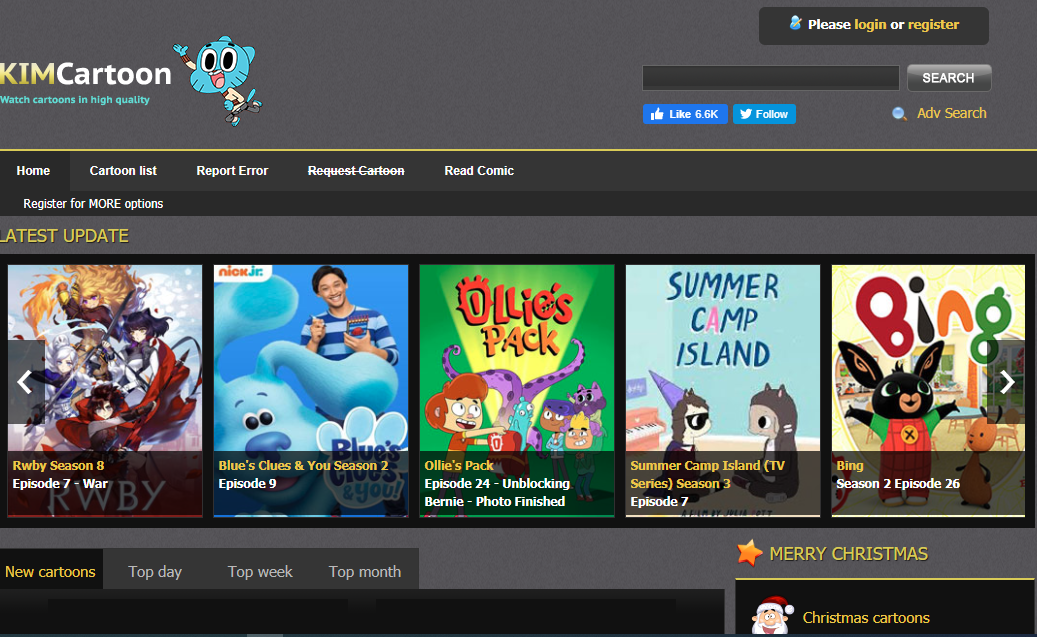Open the register link
1037x637 pixels.
933,24
